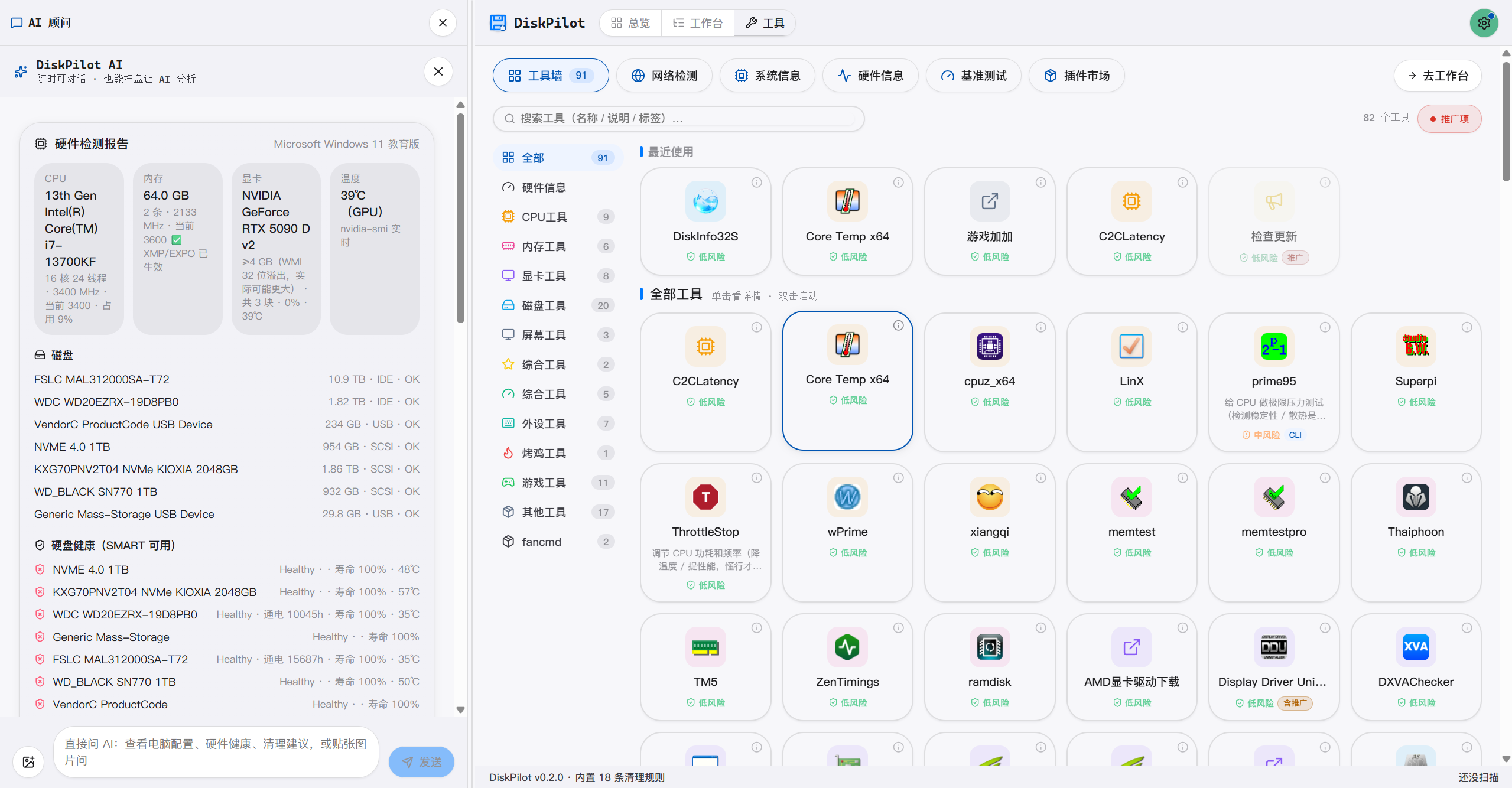The image size is (1512, 788).
Task: Open the wPrime tool icon
Action: (847, 497)
